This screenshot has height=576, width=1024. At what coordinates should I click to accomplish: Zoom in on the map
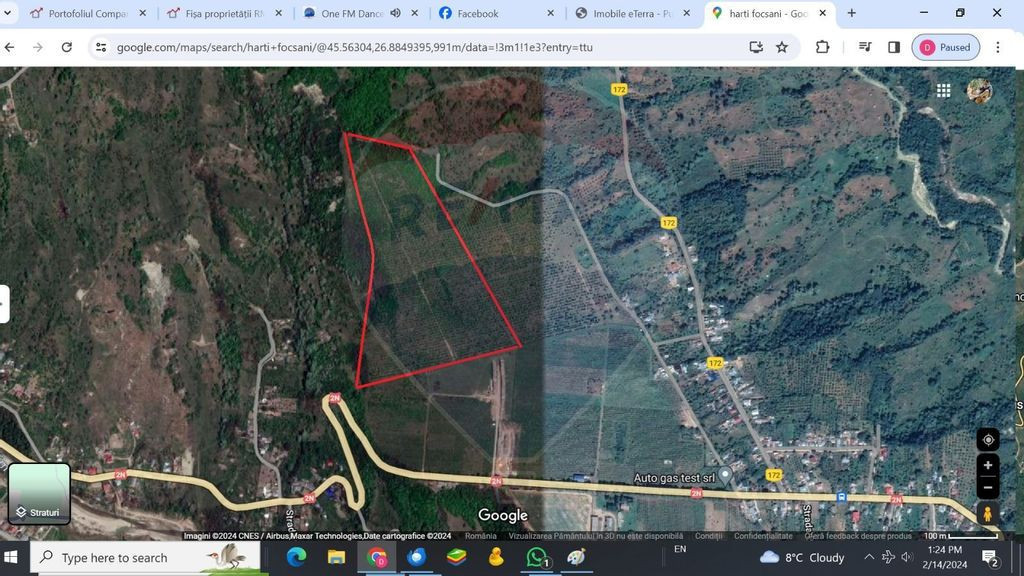tap(987, 465)
